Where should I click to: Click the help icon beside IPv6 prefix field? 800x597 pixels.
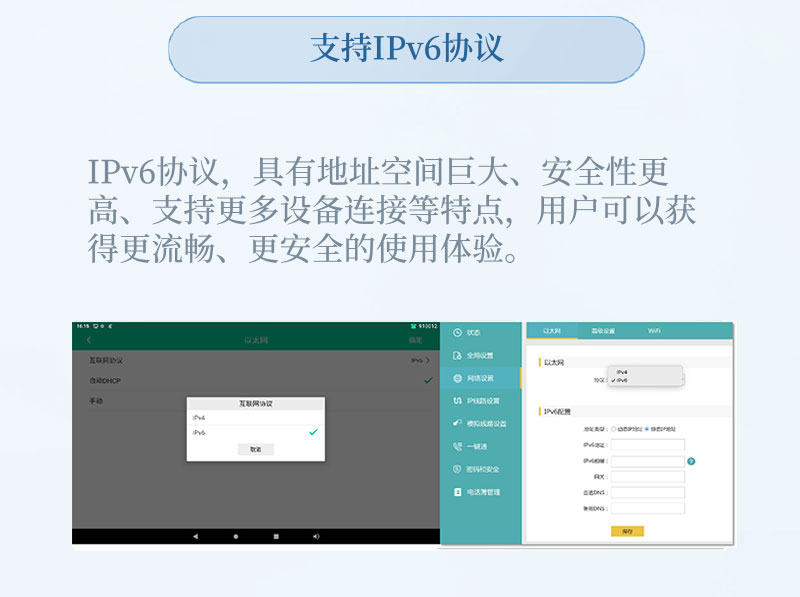pos(691,461)
